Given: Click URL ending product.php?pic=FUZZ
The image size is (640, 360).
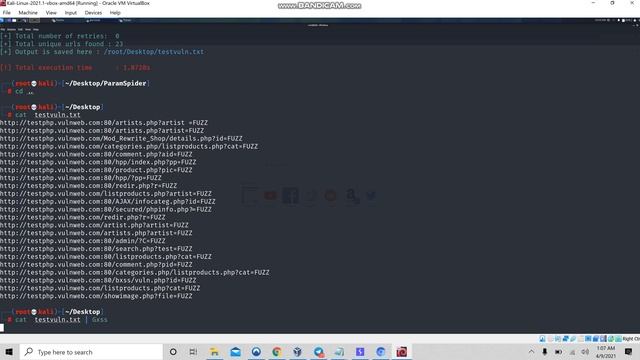Looking at the screenshot, I should coord(96,170).
